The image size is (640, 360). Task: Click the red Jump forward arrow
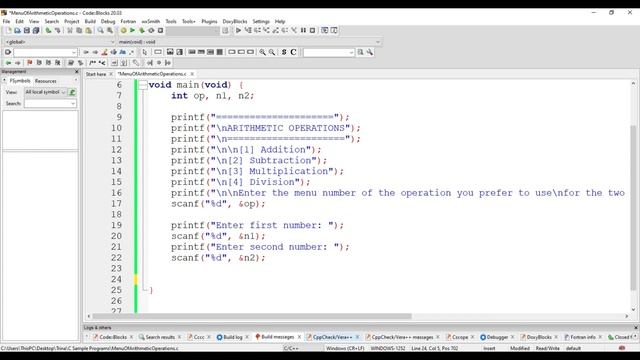click(x=18, y=63)
